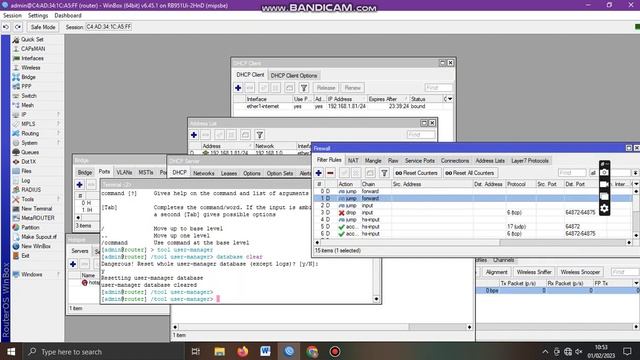Screen dimensions: 640x360
Task: Open Google Chrome from the taskbar
Action: click(312, 351)
